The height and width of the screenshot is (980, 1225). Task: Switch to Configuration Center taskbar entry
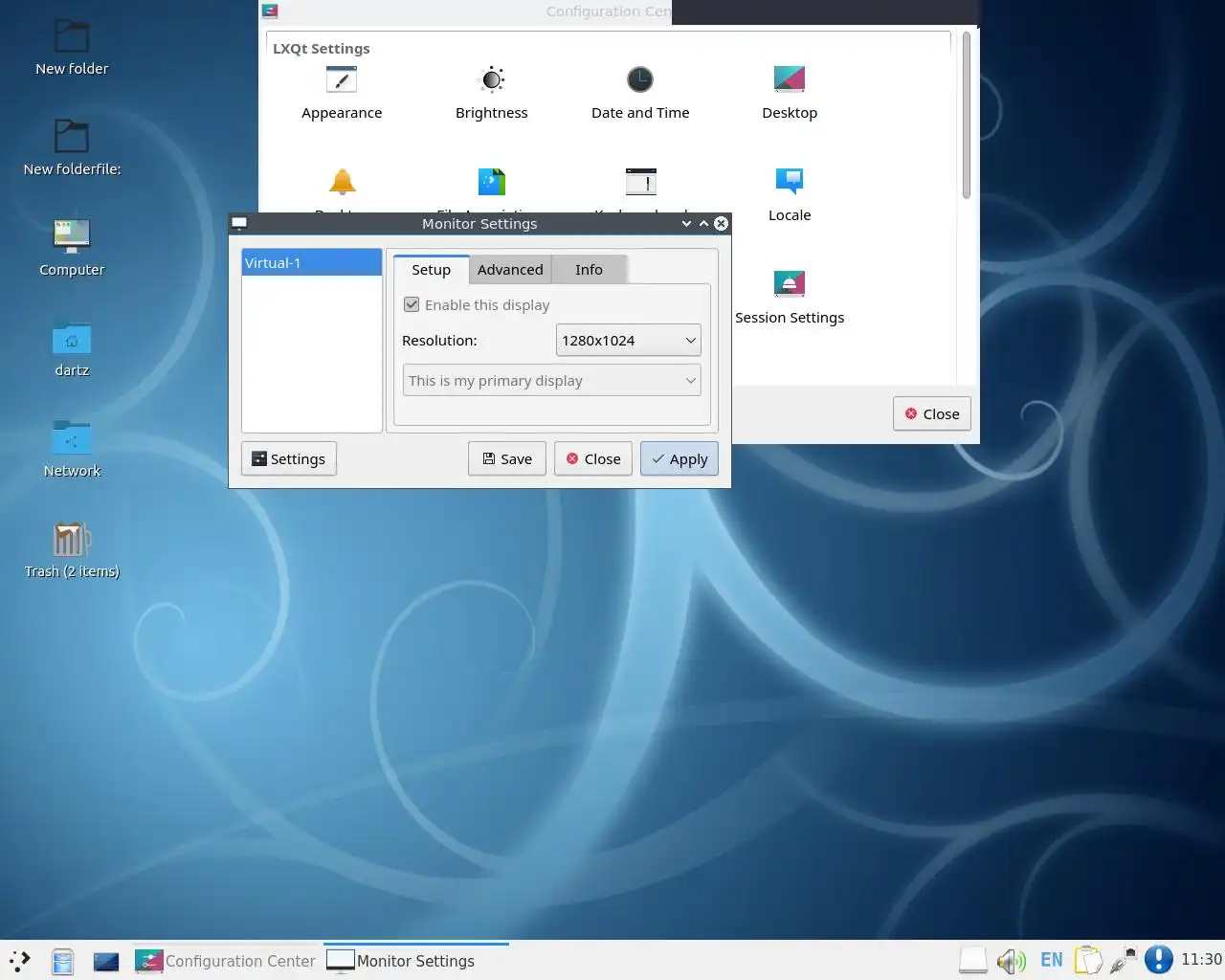click(226, 961)
